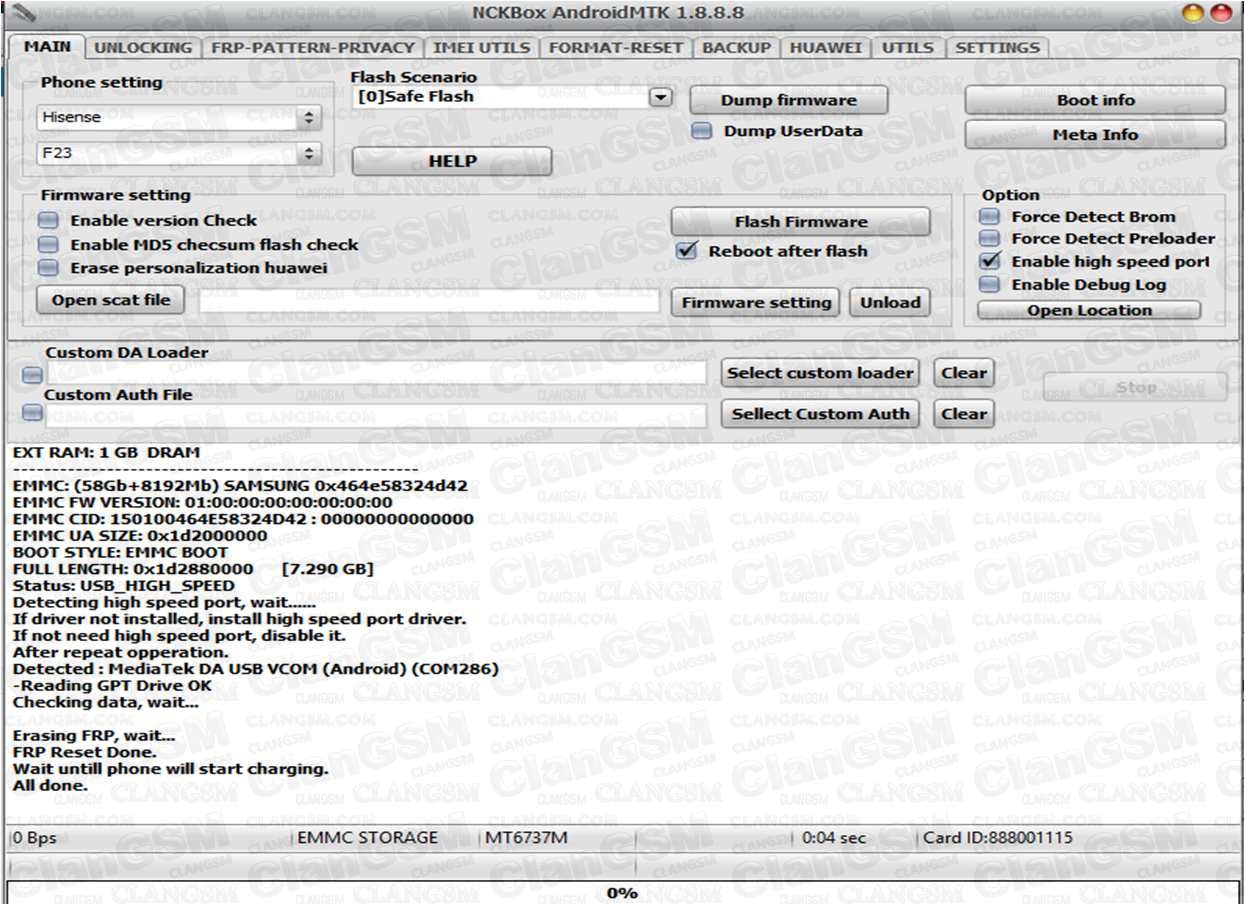
Task: Click the NCKBox app icon in title bar
Action: click(x=23, y=13)
